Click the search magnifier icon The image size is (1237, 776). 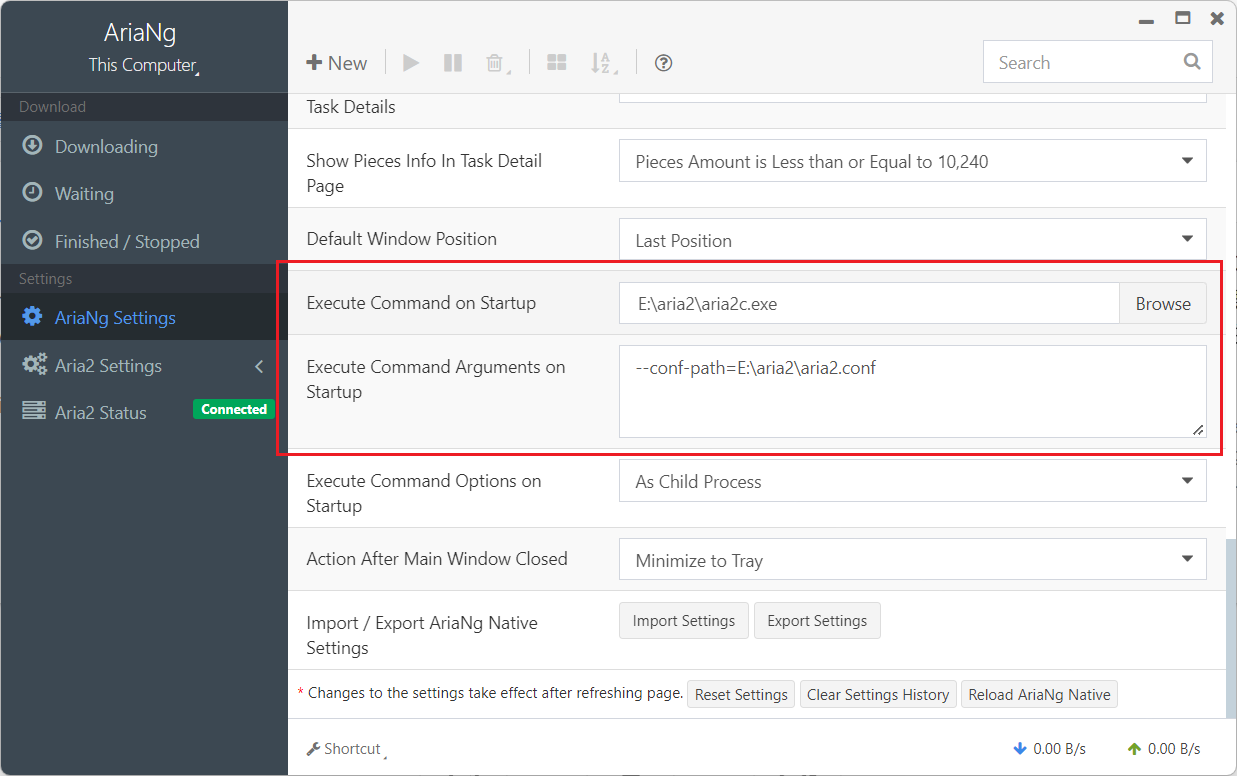tap(1192, 61)
